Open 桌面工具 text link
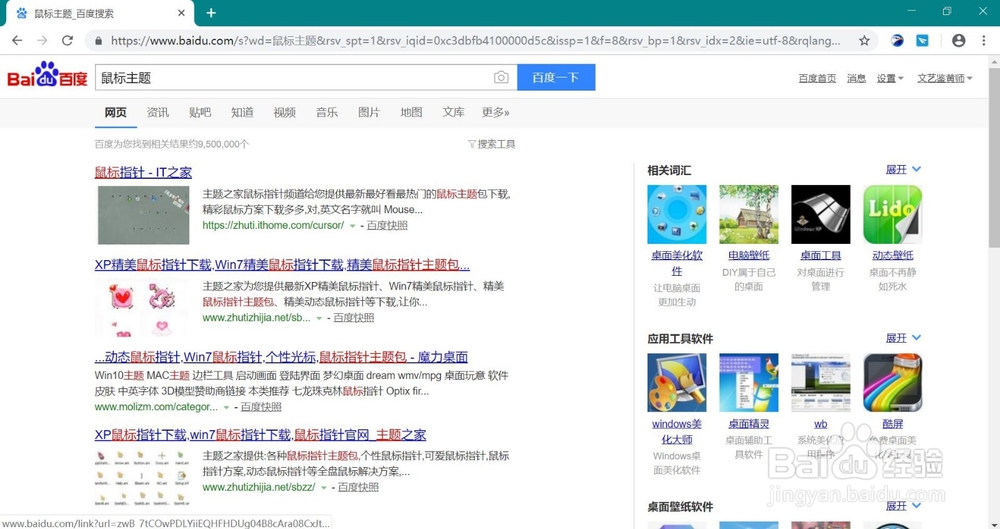 821,255
